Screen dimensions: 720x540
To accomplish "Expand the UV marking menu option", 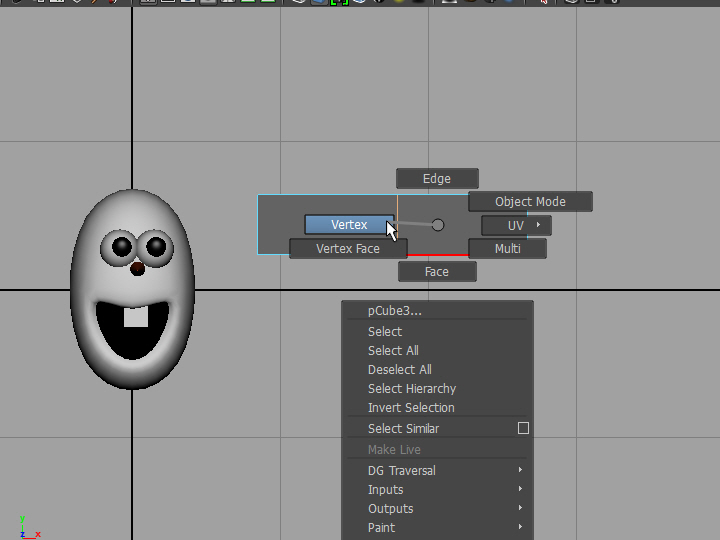I will 516,226.
